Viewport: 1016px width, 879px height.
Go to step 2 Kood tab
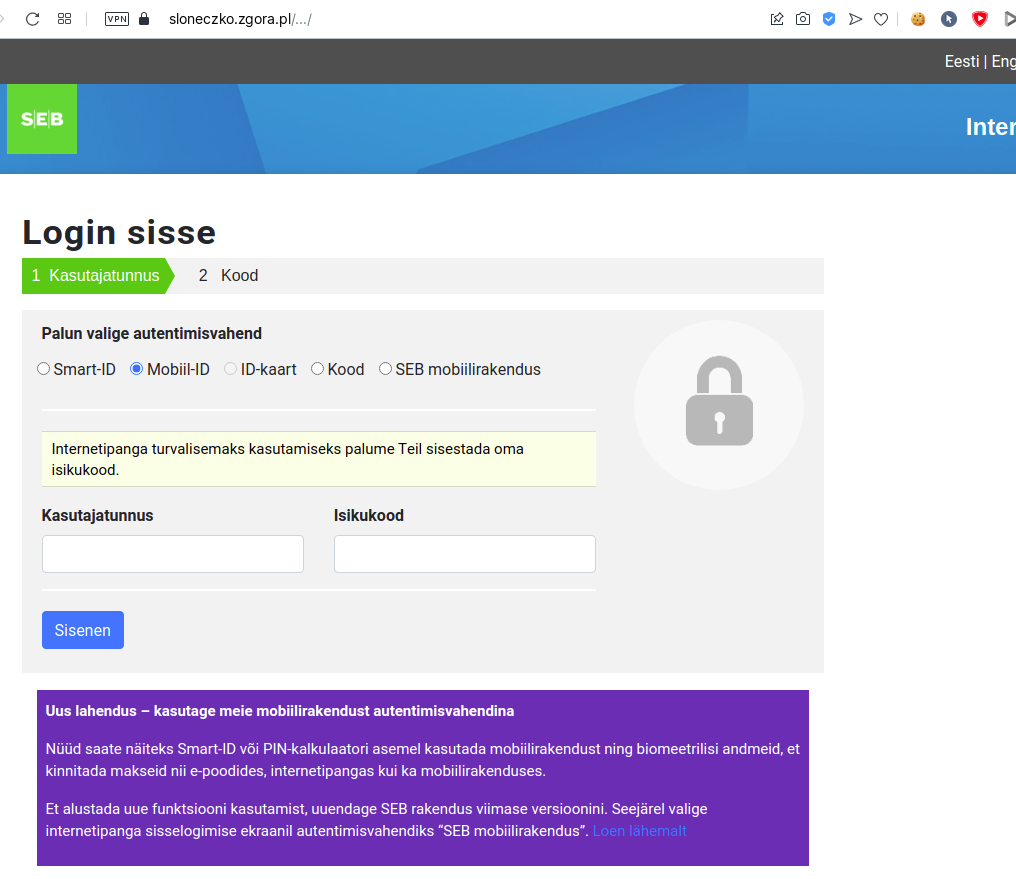click(228, 276)
